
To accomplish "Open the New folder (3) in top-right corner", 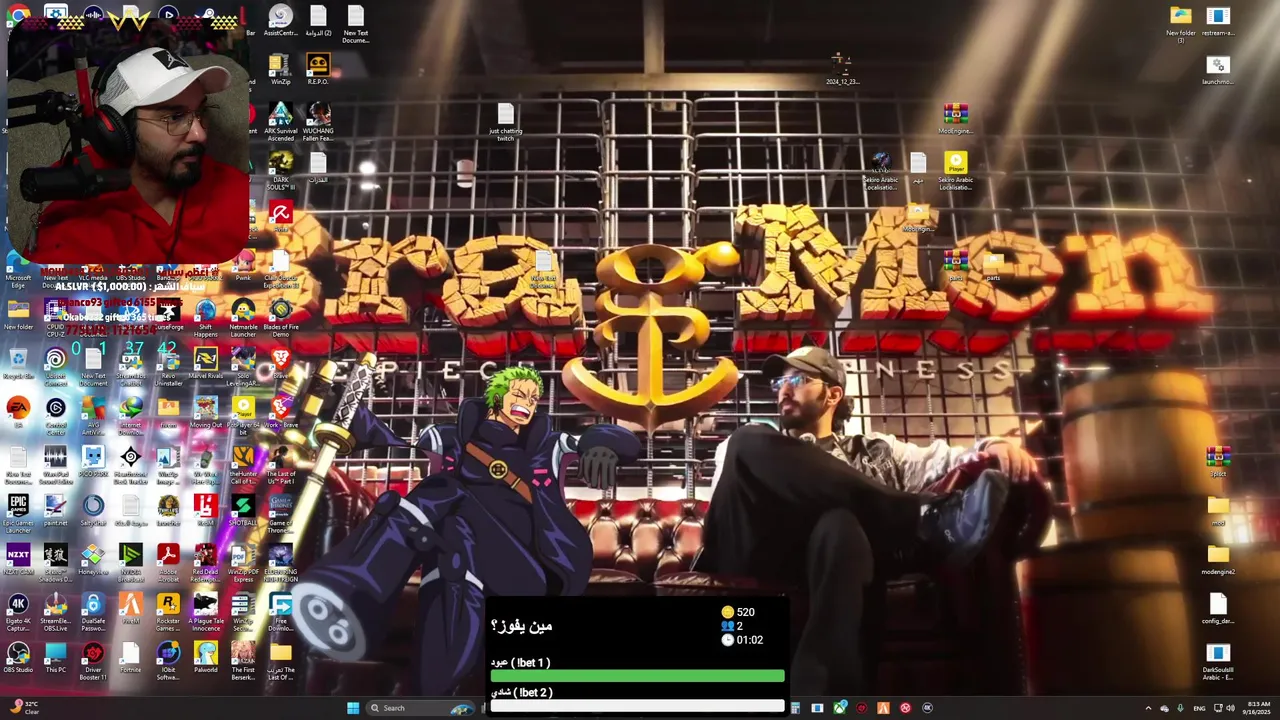I will coord(1181,24).
